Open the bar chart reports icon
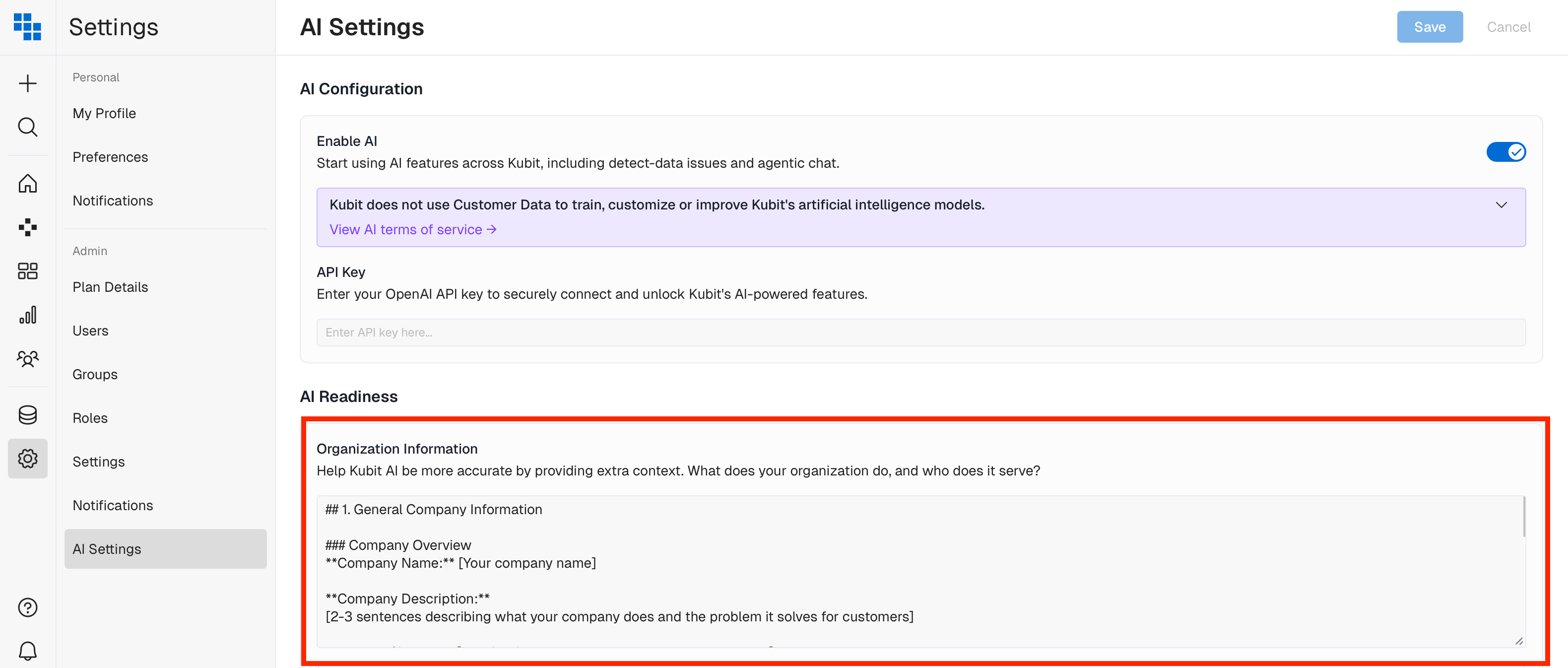Viewport: 1568px width, 668px height. (27, 315)
